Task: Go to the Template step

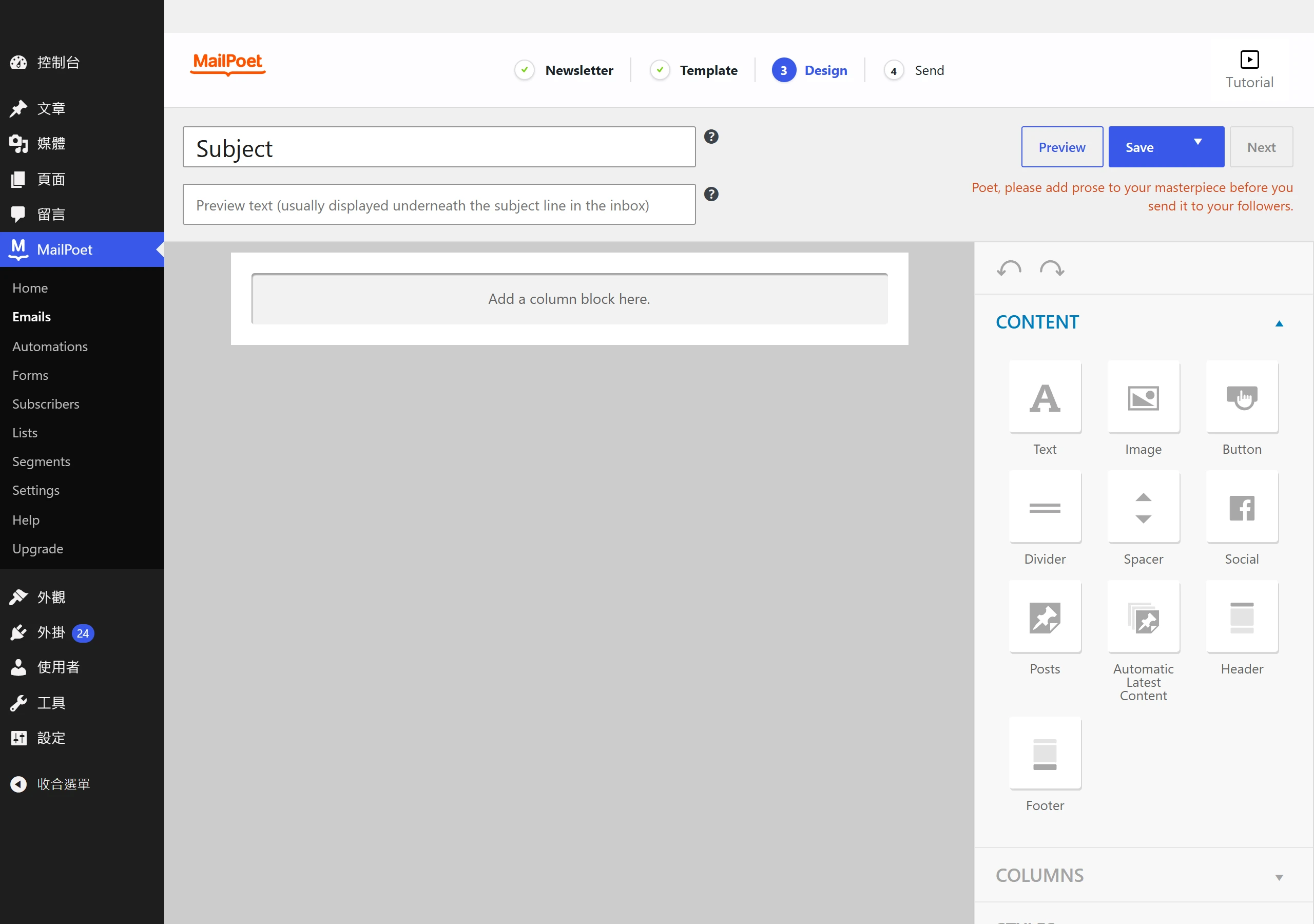Action: [x=693, y=70]
